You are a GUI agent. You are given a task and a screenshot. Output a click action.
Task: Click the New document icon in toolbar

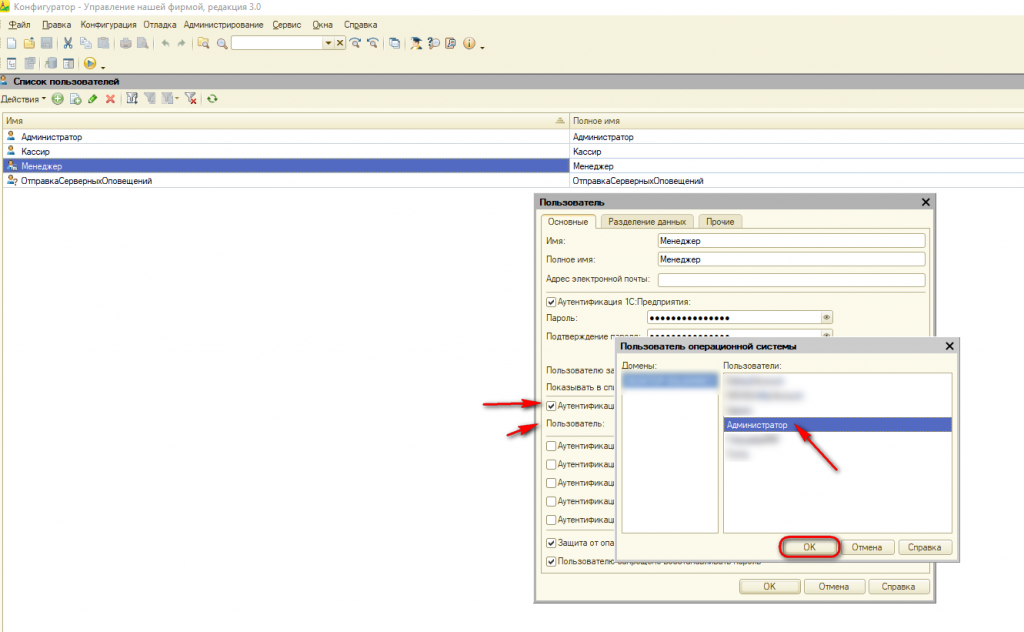pos(12,43)
